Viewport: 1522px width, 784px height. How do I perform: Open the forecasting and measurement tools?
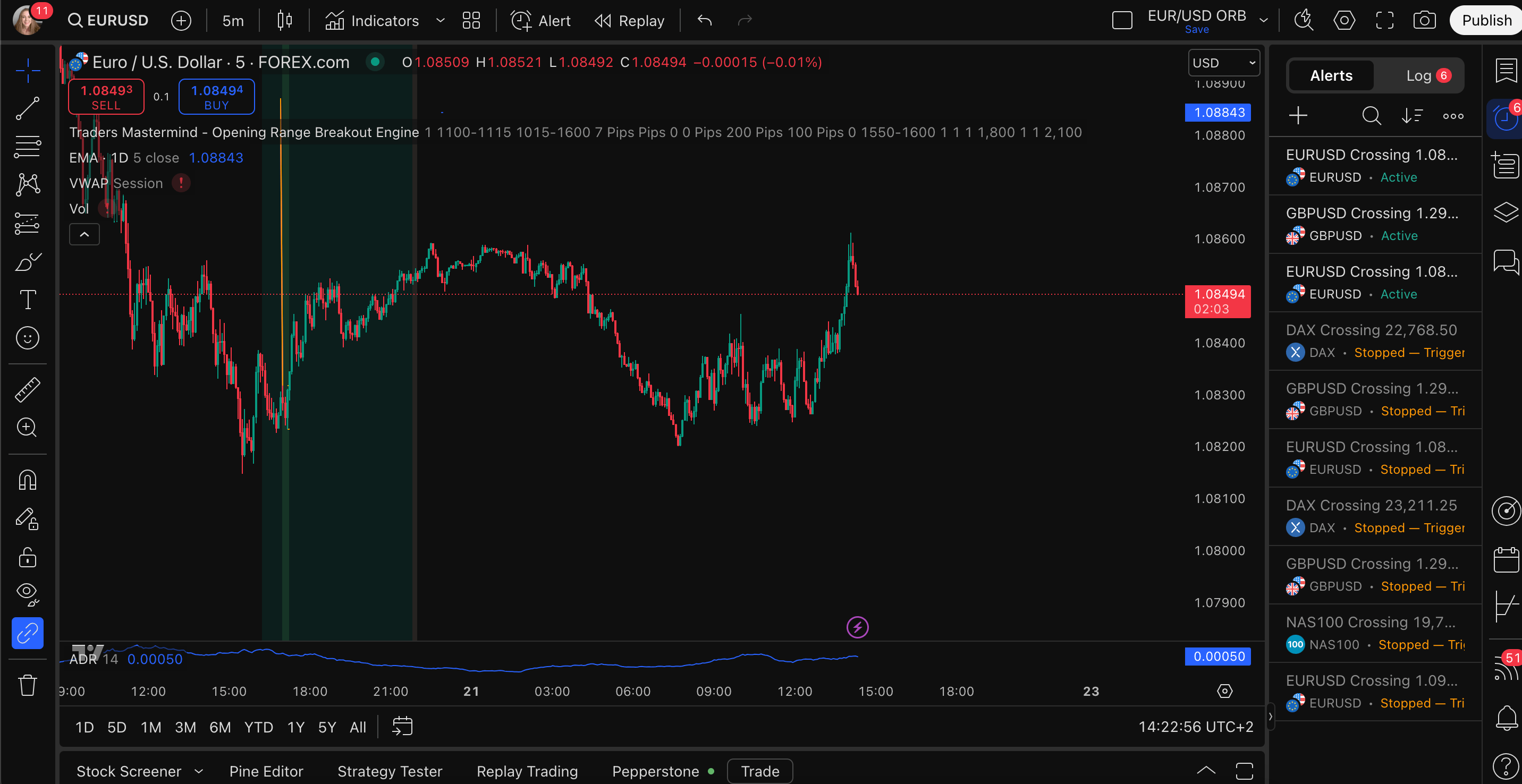click(27, 223)
